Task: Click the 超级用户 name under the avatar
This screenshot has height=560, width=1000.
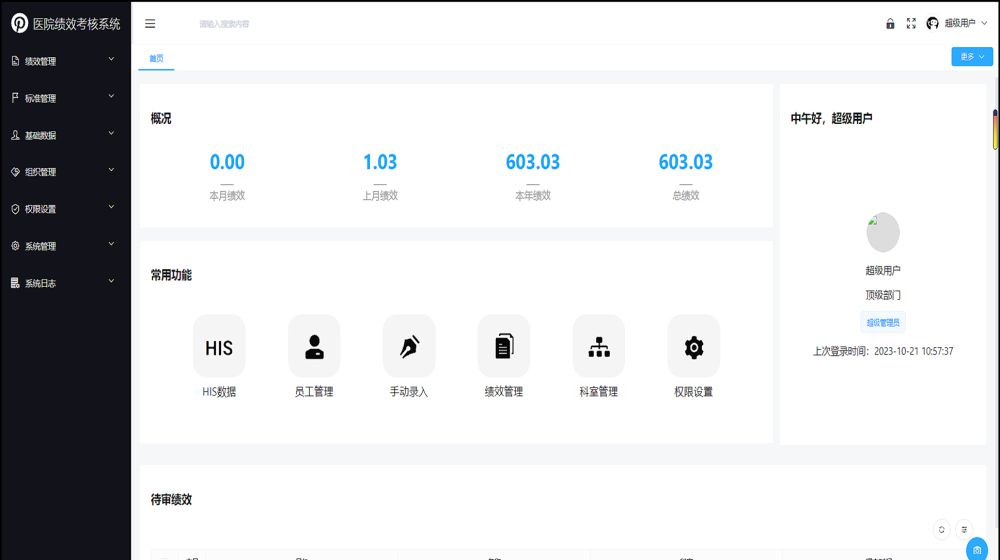Action: tap(883, 270)
